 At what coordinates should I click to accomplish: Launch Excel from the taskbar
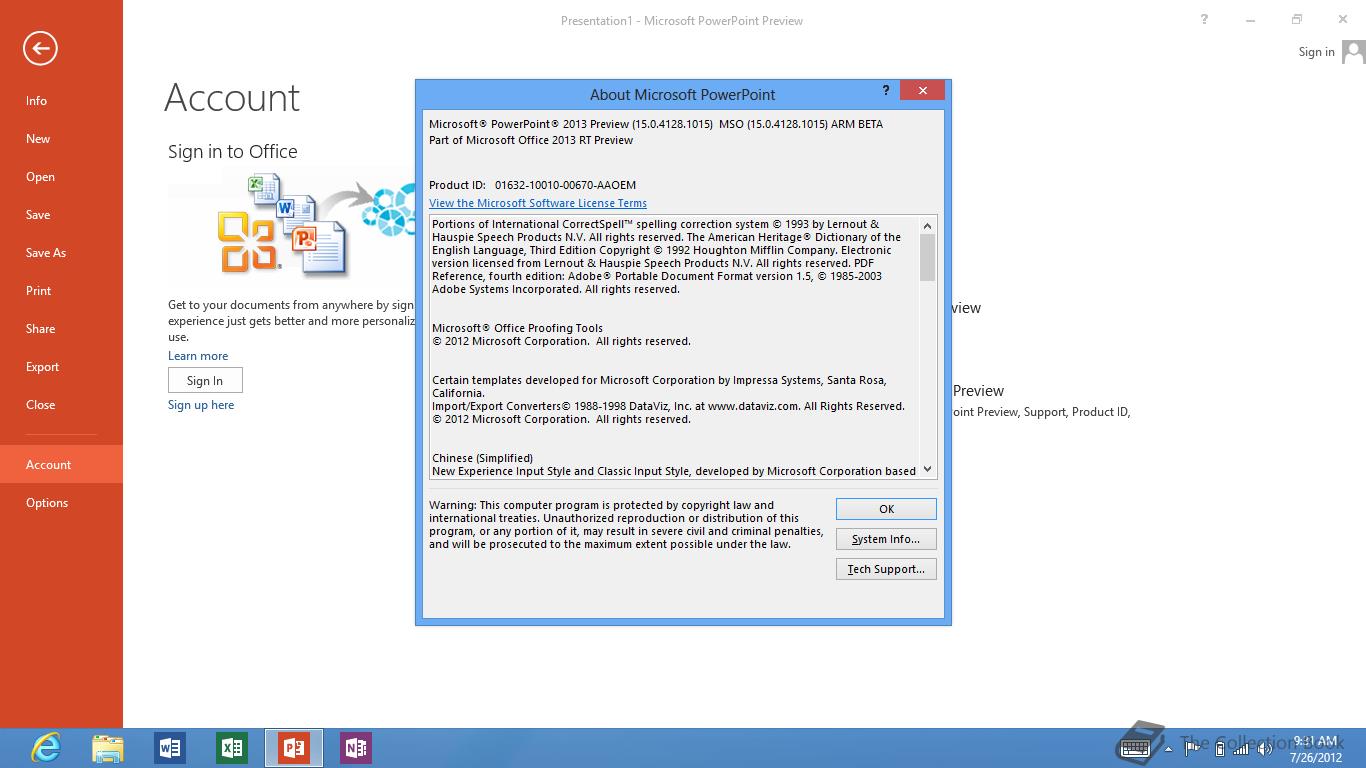(x=232, y=748)
